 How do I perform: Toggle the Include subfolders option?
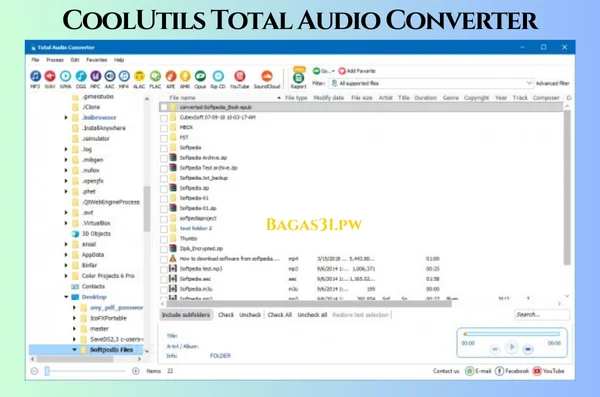coord(186,315)
